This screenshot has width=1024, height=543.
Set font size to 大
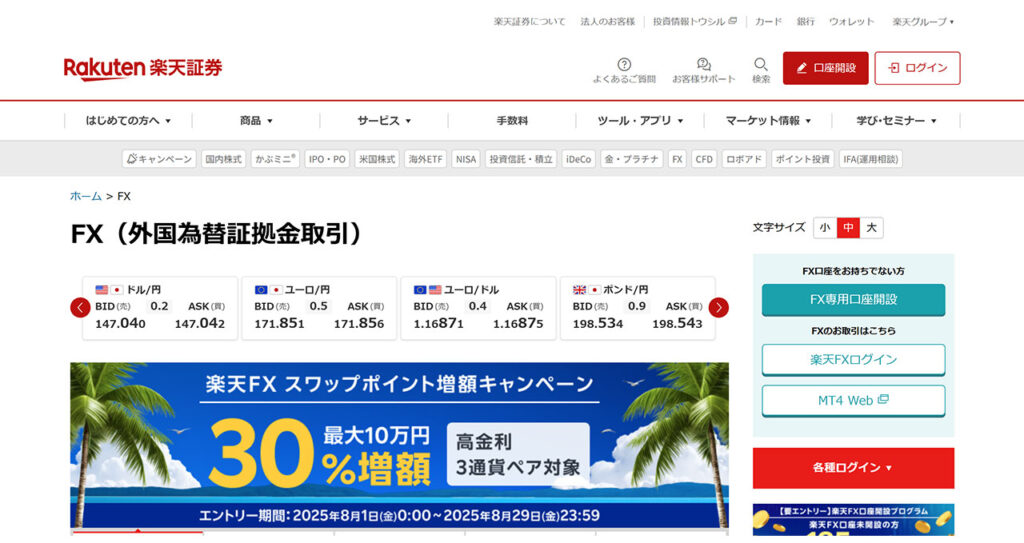[871, 227]
